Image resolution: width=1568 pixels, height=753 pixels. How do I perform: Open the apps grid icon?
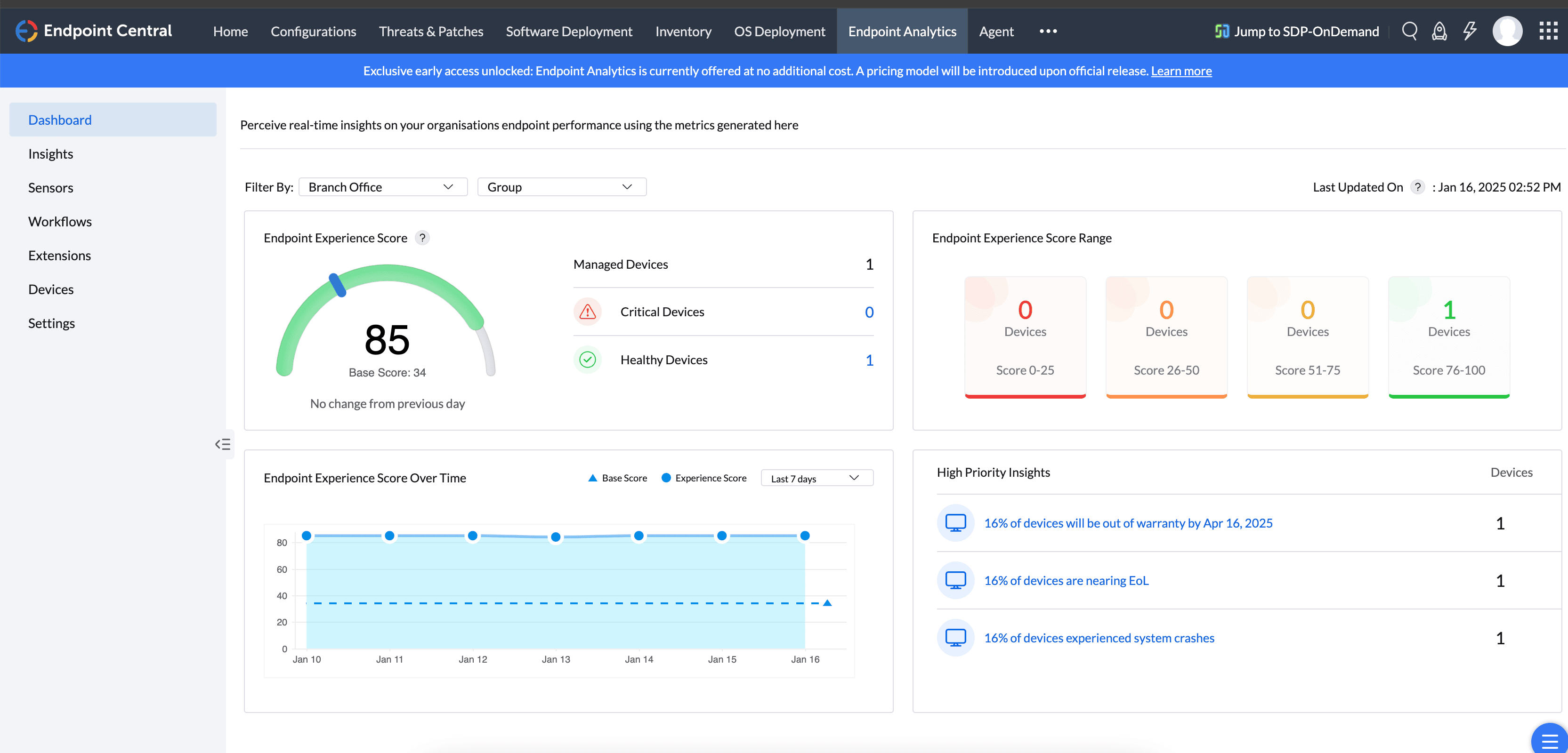[x=1548, y=31]
